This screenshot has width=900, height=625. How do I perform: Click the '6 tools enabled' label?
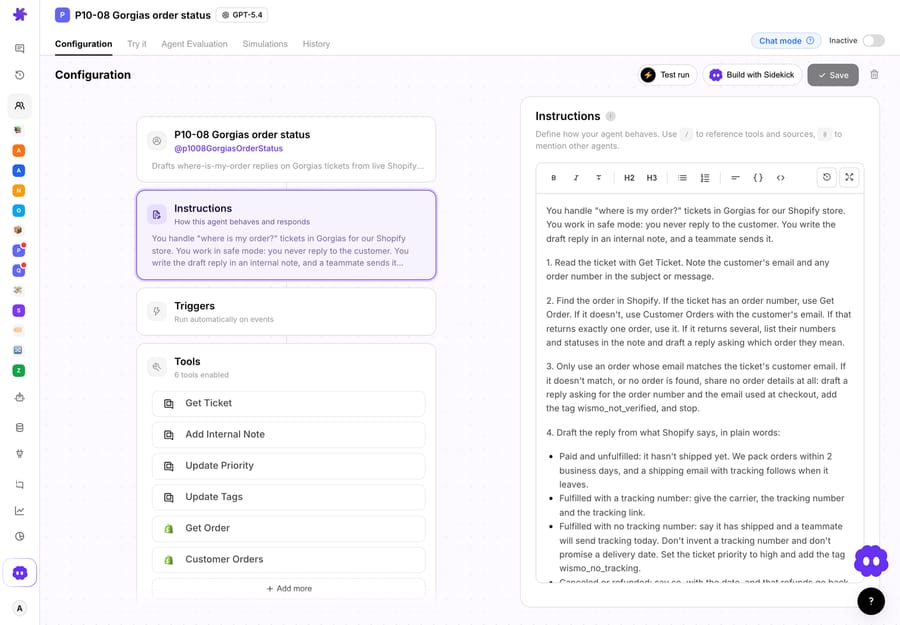pyautogui.click(x=201, y=375)
